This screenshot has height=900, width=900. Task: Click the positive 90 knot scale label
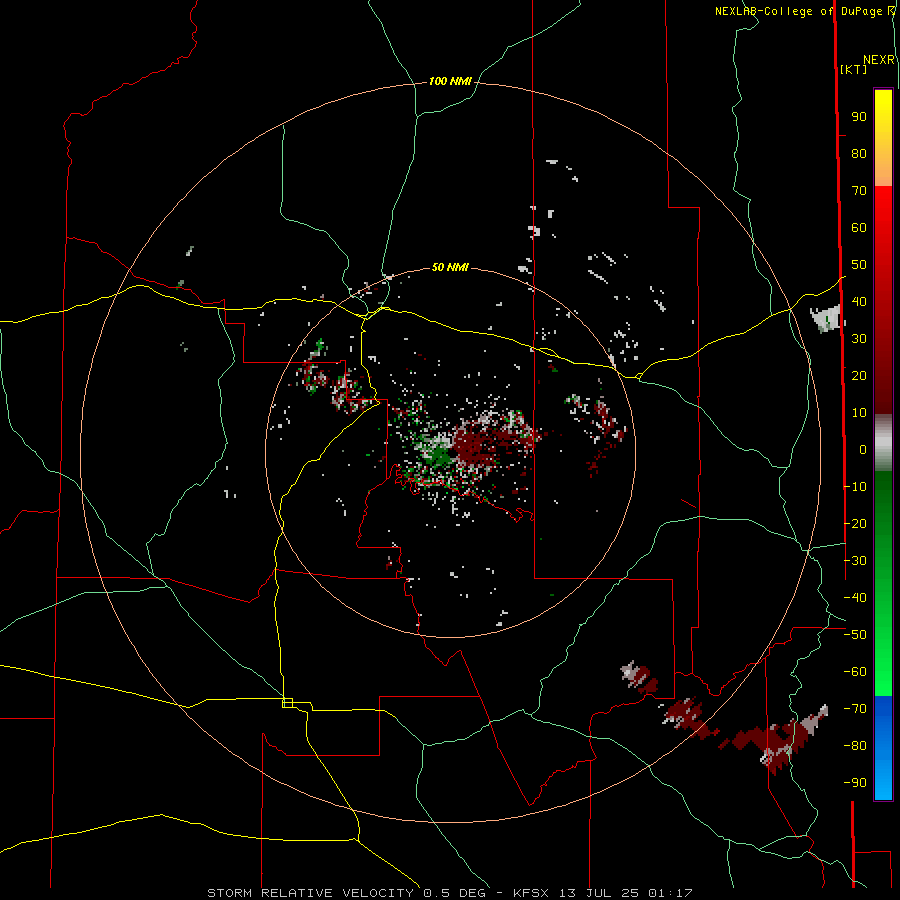[859, 117]
